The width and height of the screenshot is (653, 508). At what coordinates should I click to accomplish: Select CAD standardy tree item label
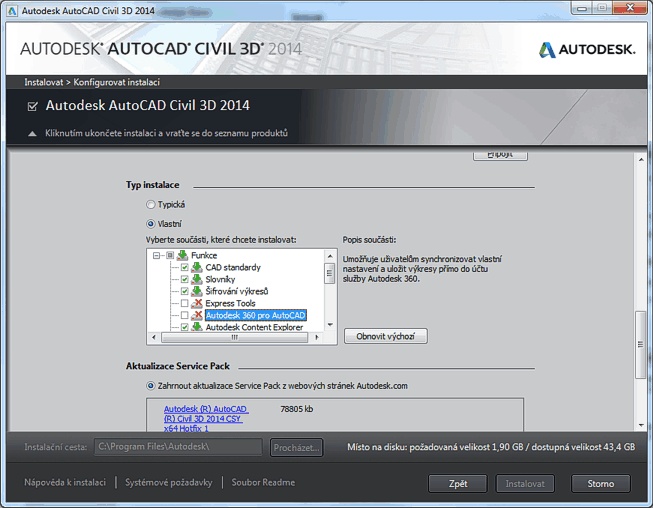tap(233, 267)
